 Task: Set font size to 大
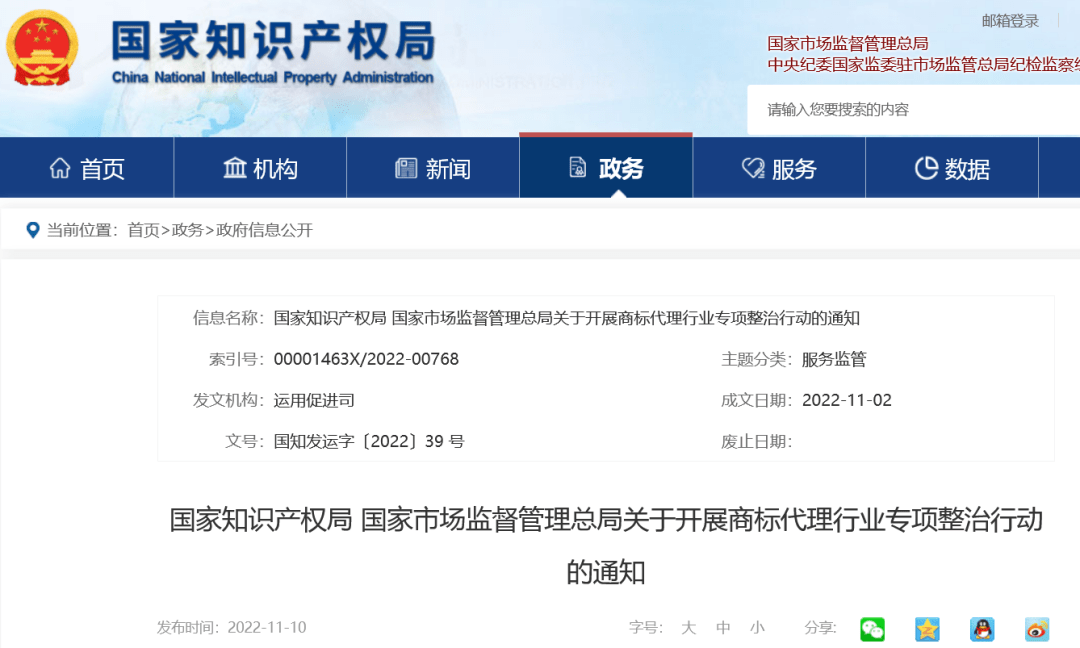[x=688, y=628]
